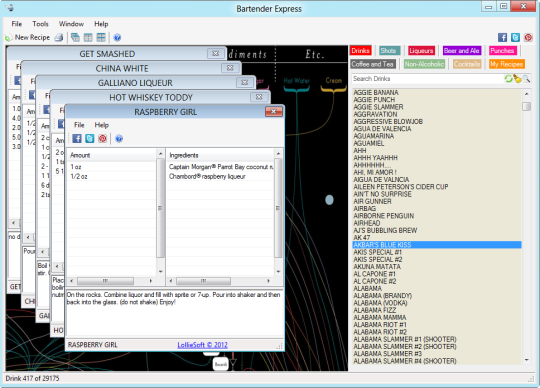Select the Chambord raspberry liqueur ingredient row
540x388 pixels.
tap(220, 176)
